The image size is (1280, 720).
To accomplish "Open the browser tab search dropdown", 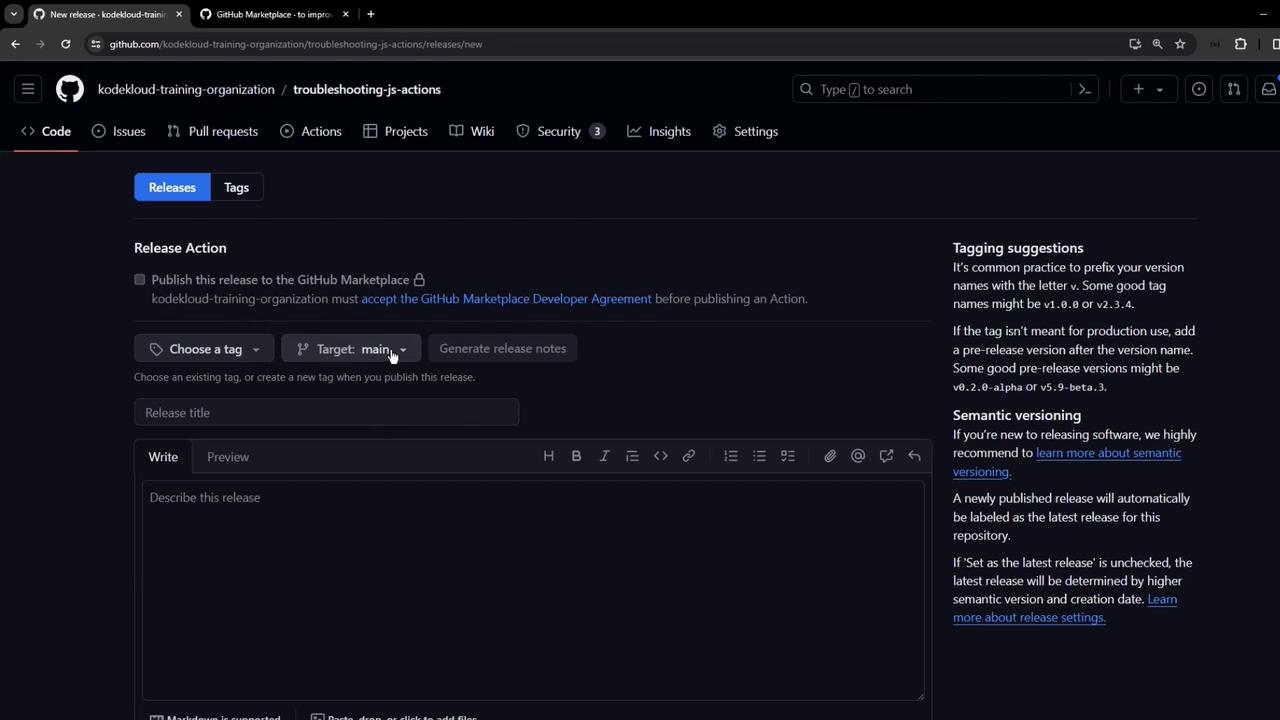I will click(x=14, y=14).
